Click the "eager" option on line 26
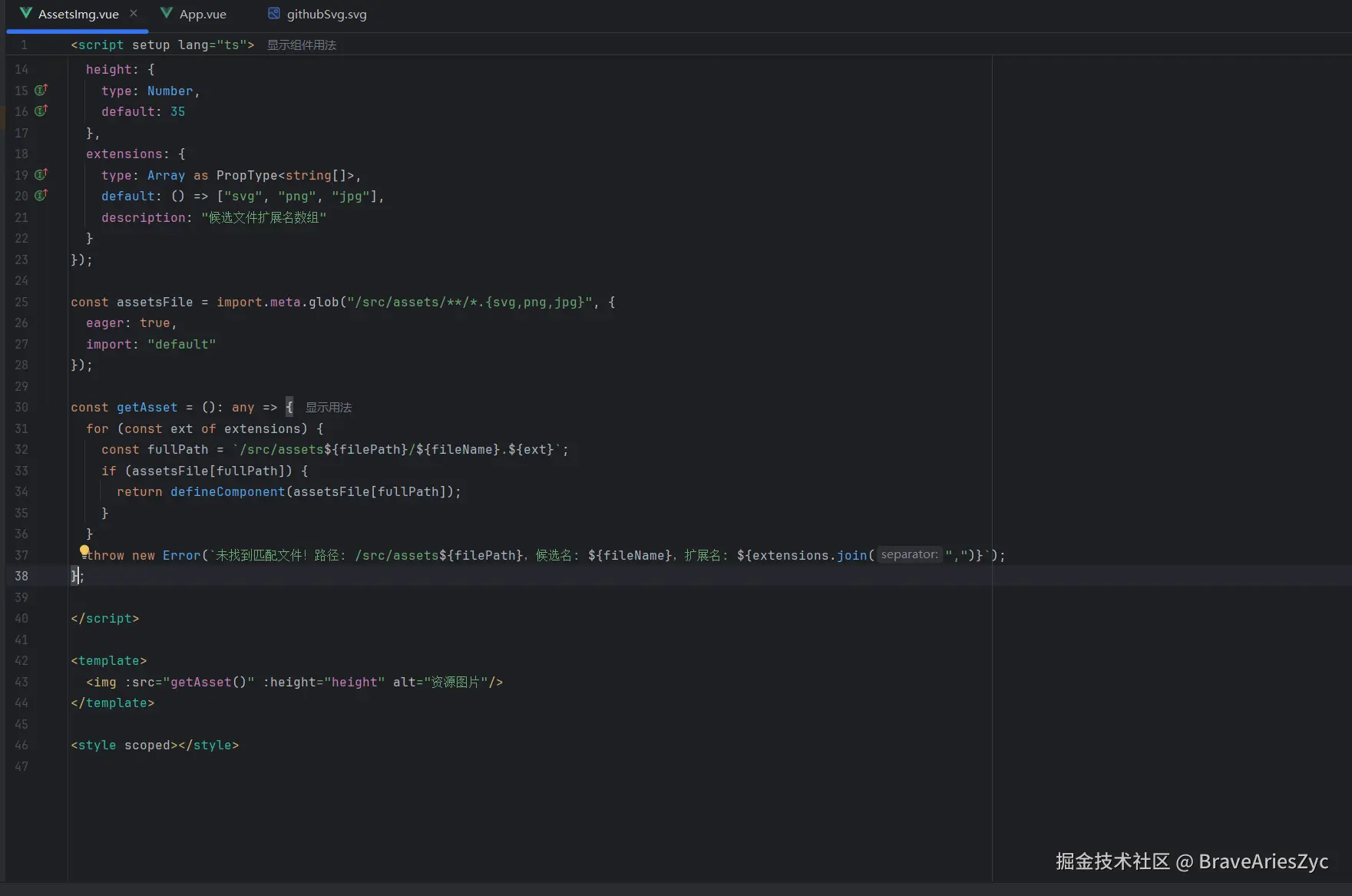The width and height of the screenshot is (1352, 896). click(105, 323)
